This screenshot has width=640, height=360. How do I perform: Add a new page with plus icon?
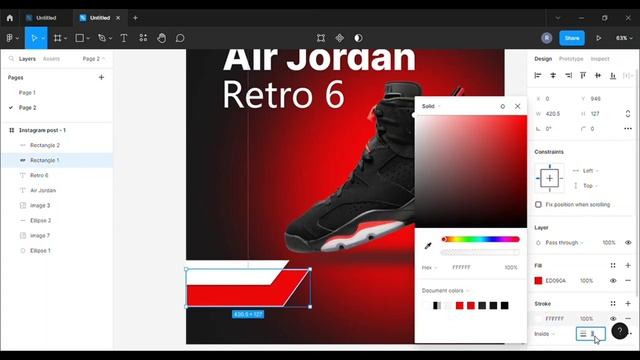pyautogui.click(x=101, y=77)
